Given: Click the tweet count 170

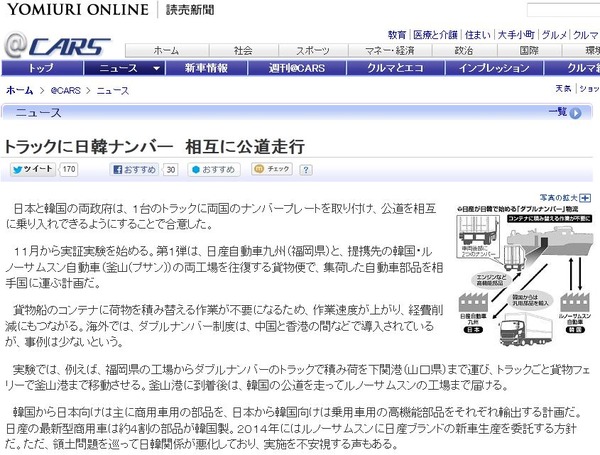Looking at the screenshot, I should [69, 169].
